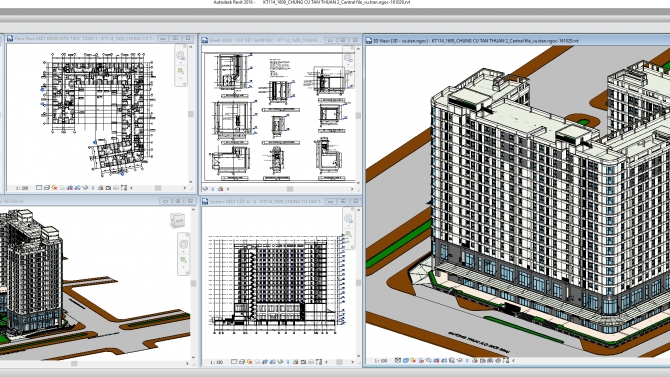
Task: Click floor plan vertical scrollbar thumb
Action: click(x=191, y=114)
